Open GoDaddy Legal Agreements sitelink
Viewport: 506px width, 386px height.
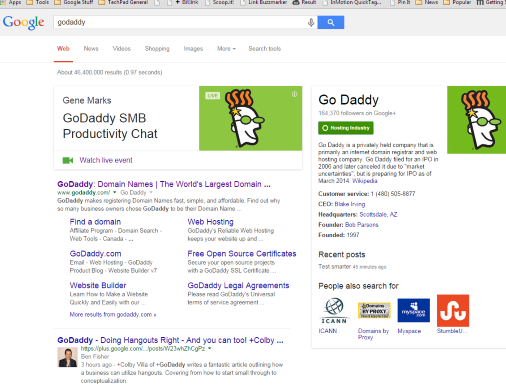coord(238,286)
